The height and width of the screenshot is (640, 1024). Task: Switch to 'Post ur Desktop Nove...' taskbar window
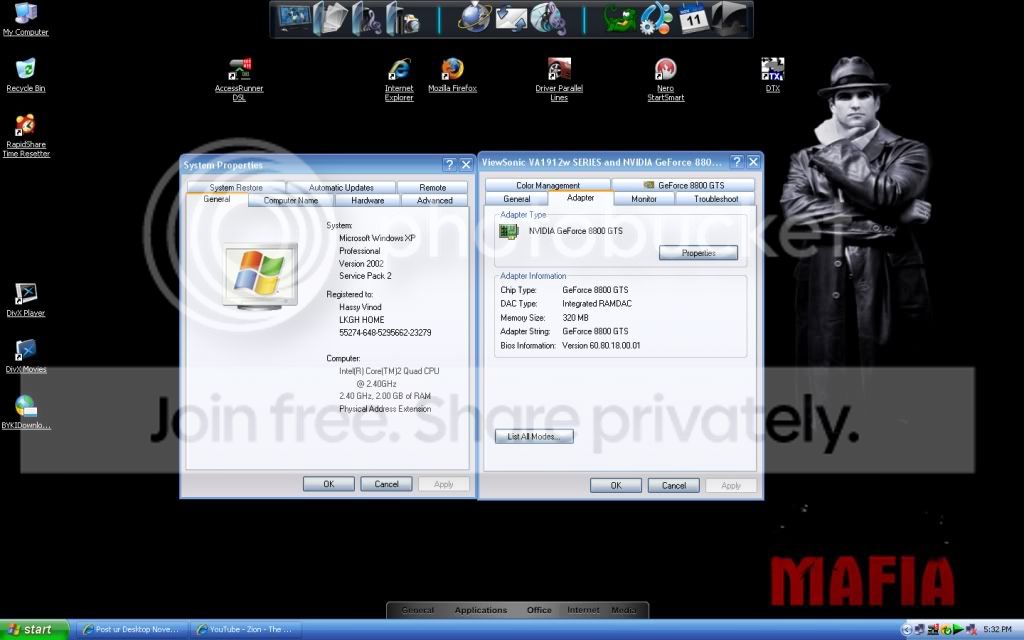click(131, 630)
